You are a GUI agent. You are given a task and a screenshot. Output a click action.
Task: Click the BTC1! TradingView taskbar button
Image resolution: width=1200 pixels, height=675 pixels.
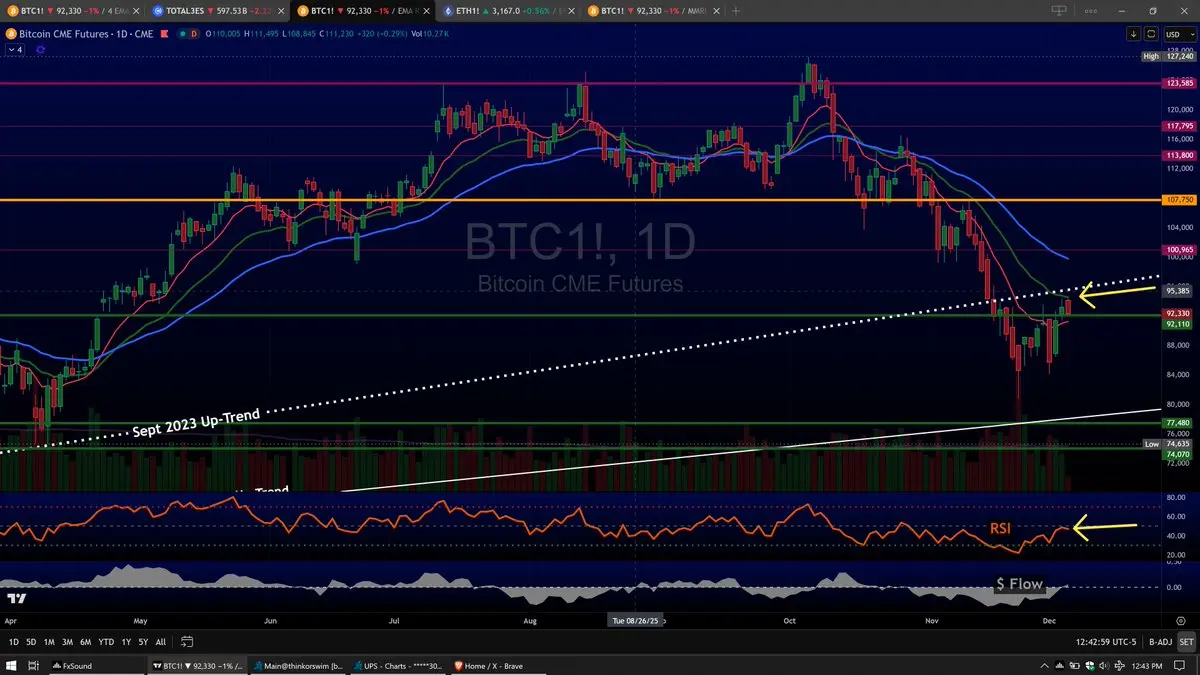point(198,665)
